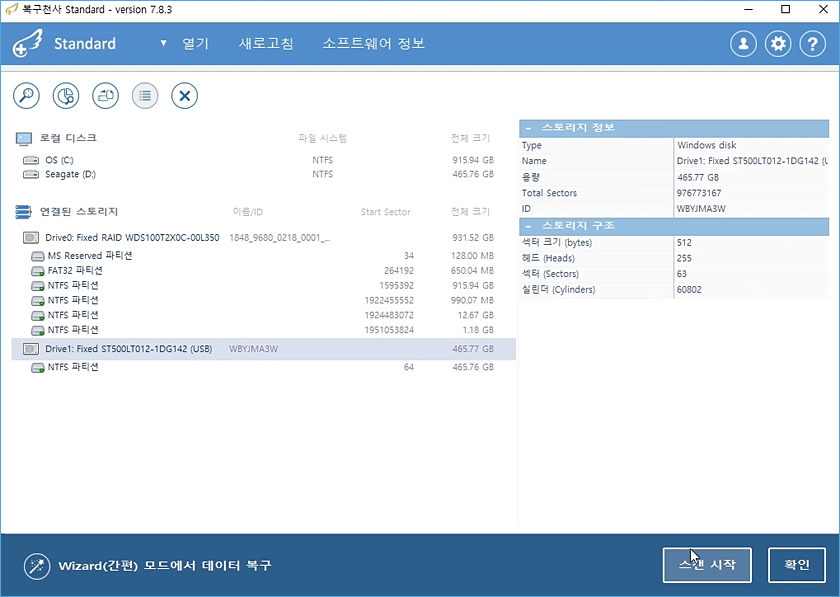Toggle the list view icon
This screenshot has width=840, height=597.
[145, 96]
